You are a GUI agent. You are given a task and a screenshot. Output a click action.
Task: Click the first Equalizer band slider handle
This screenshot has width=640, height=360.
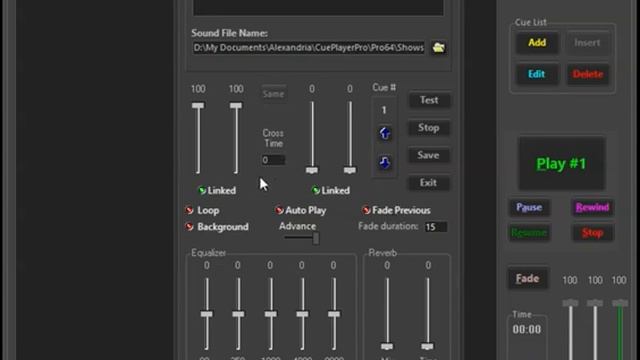(207, 314)
